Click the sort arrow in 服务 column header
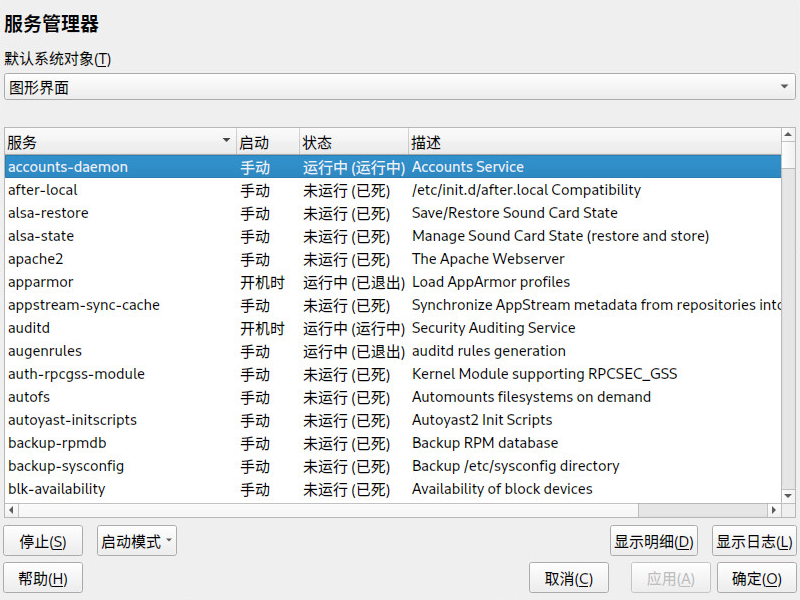Viewport: 800px width, 600px height. 226,142
